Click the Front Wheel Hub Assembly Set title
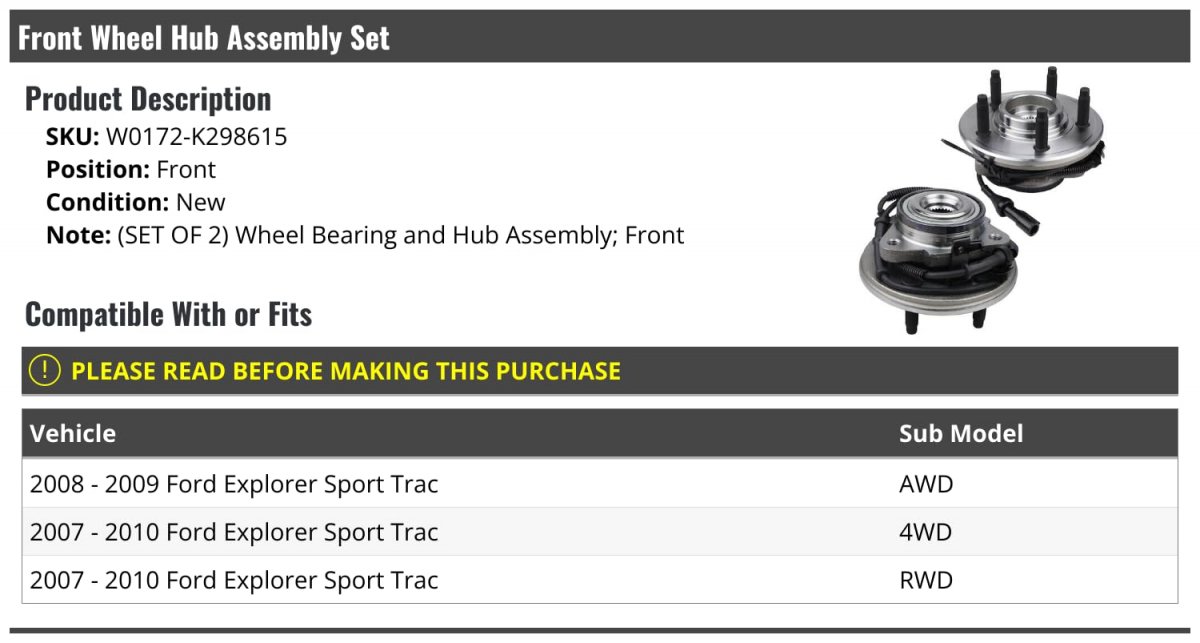Viewport: 1200px width, 643px height. tap(204, 38)
